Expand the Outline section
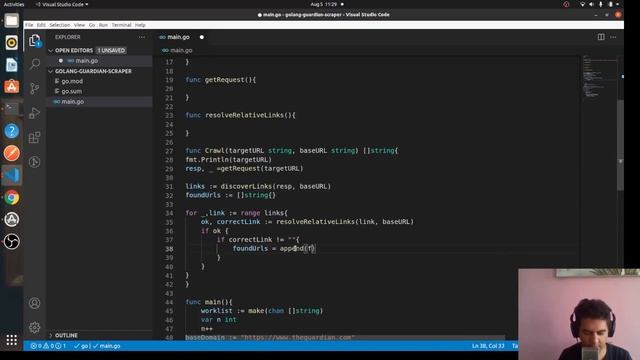This screenshot has height=360, width=640. tap(66, 336)
